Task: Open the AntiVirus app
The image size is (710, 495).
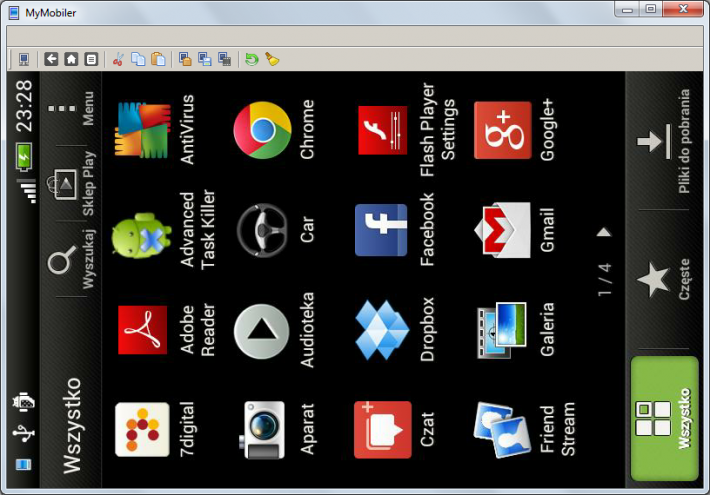Action: (x=143, y=130)
